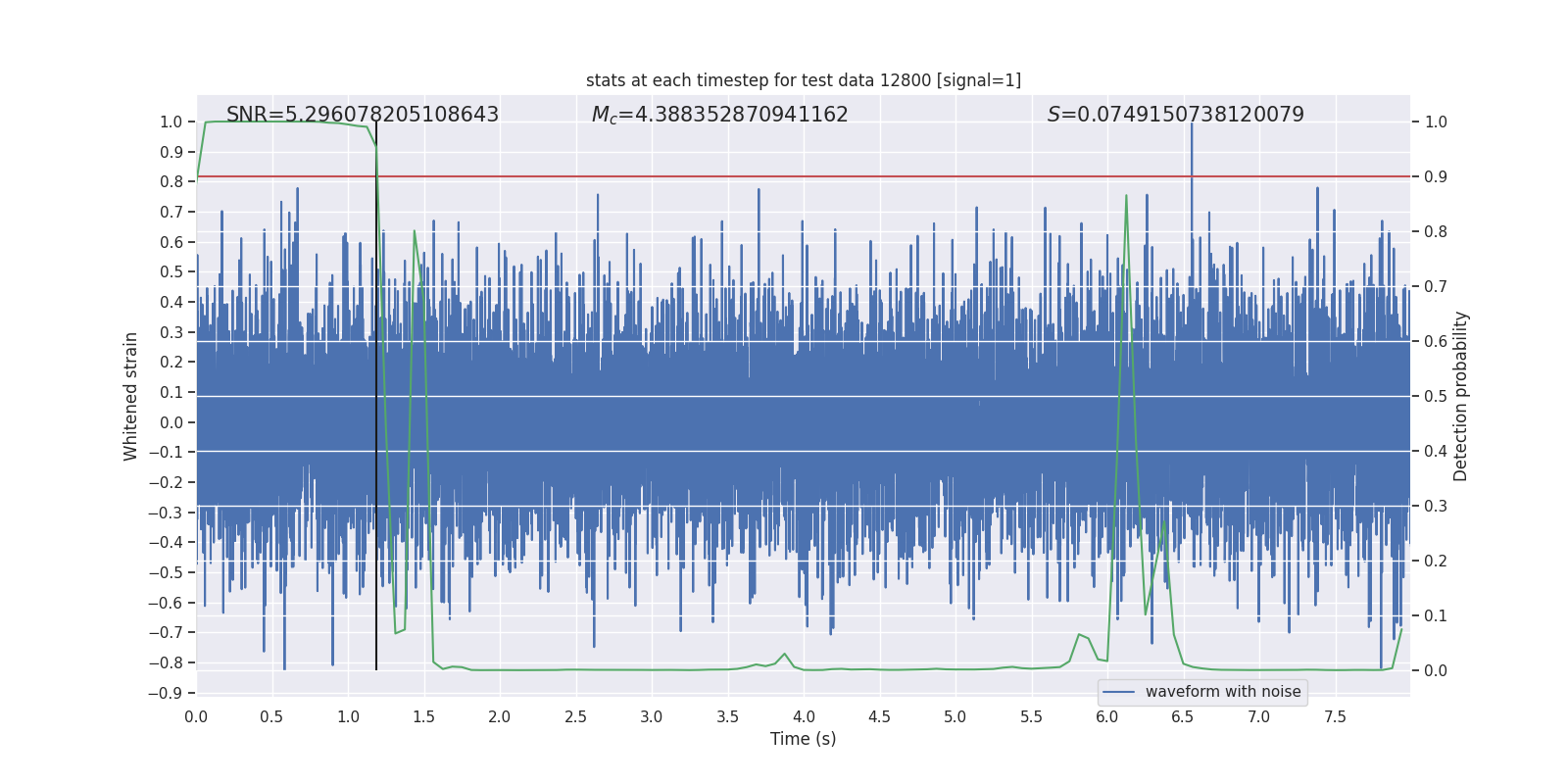Select the SNR value annotation
Screen dimensions: 1568x784
[363, 115]
